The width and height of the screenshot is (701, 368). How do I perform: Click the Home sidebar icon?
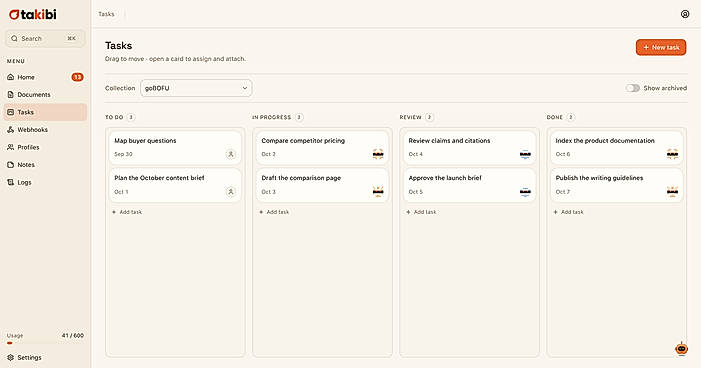[11, 77]
